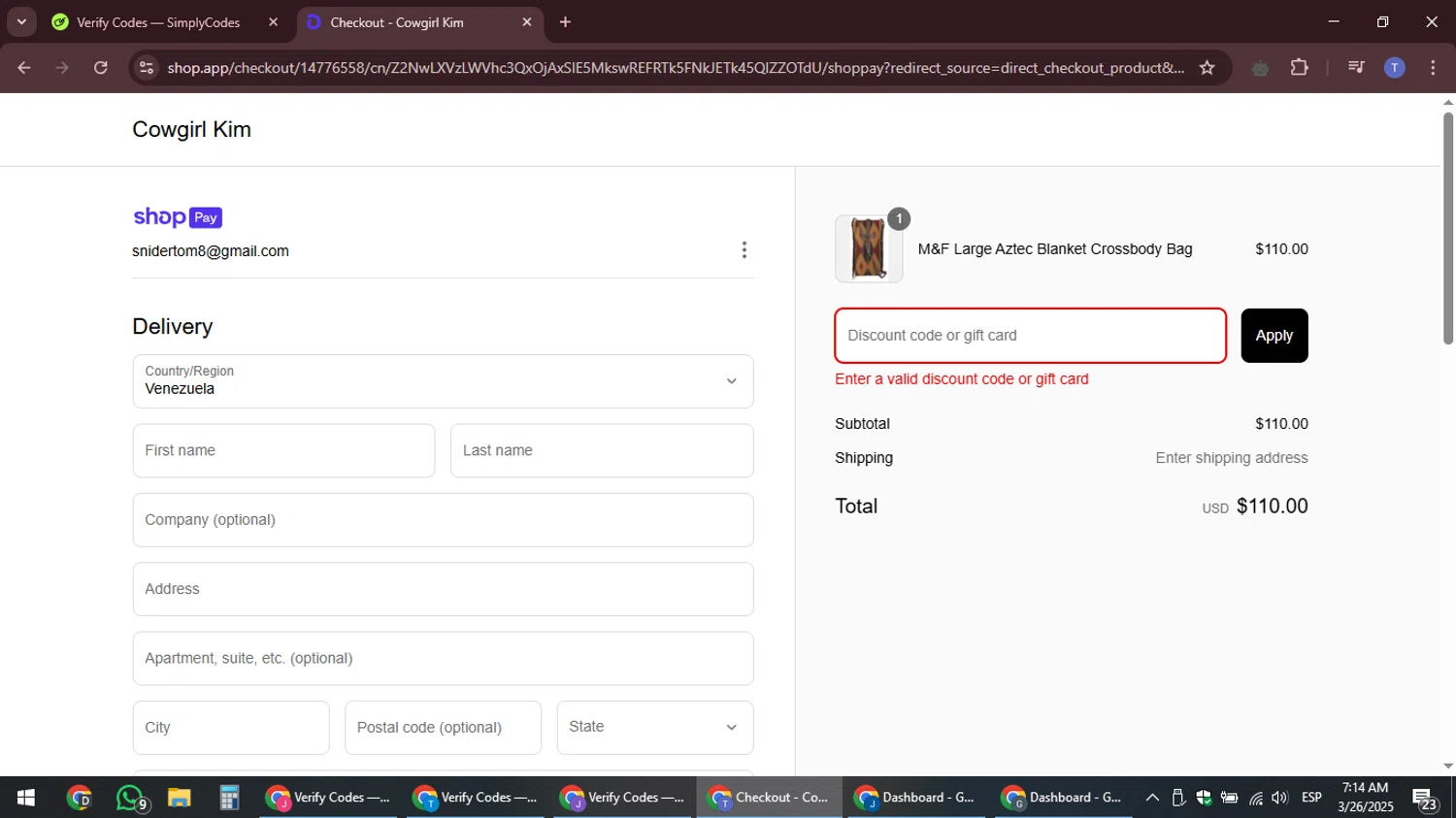The image size is (1456, 818).
Task: Open media controls icon in toolbar
Action: pos(1356,68)
